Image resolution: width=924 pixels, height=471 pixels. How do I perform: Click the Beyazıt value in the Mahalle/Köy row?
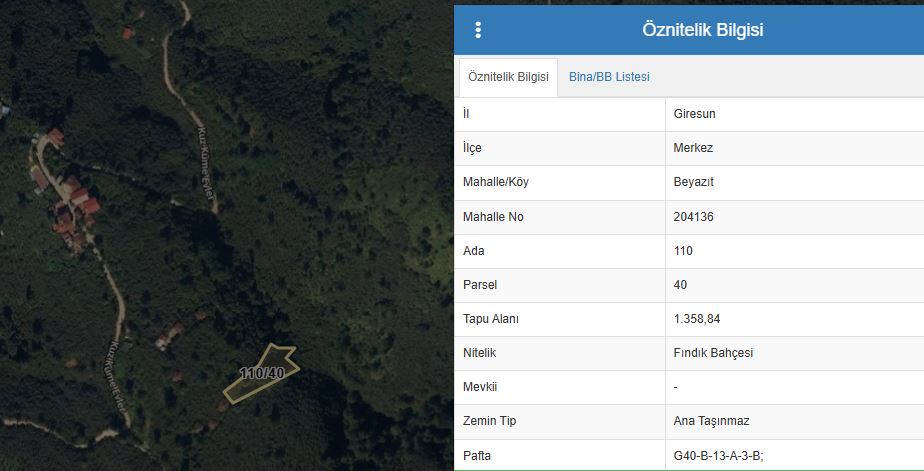coord(694,182)
